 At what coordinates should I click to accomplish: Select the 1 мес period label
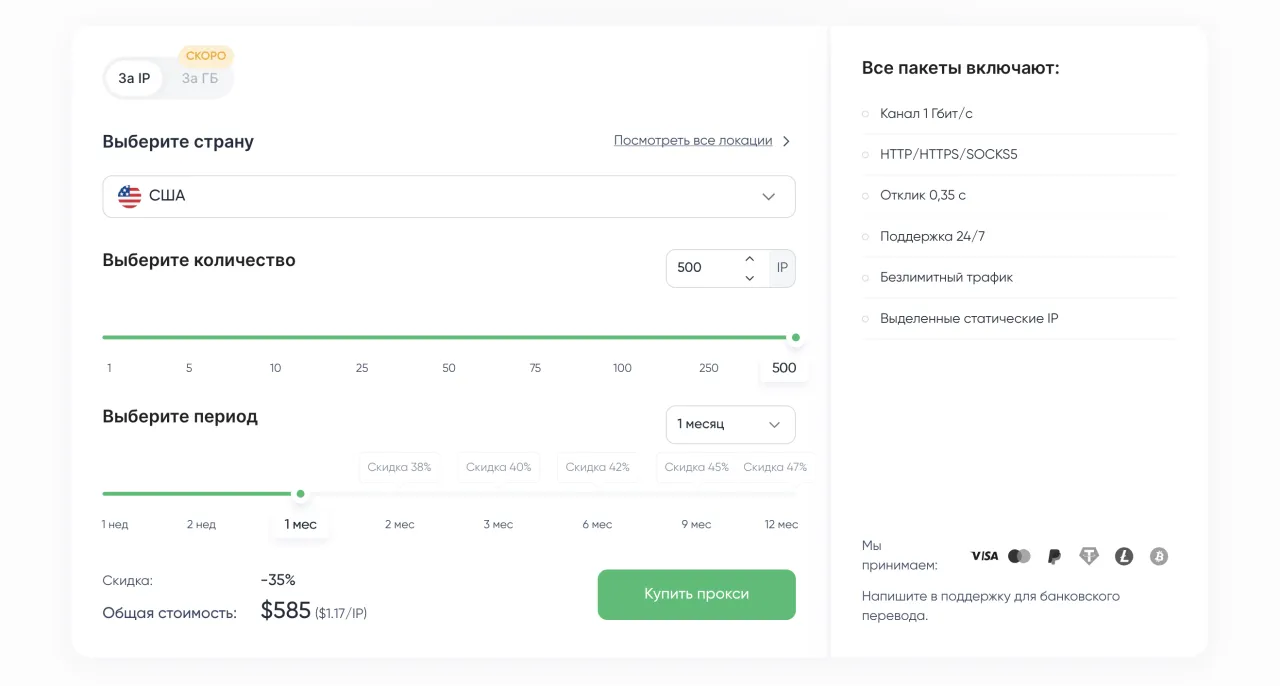pos(300,524)
